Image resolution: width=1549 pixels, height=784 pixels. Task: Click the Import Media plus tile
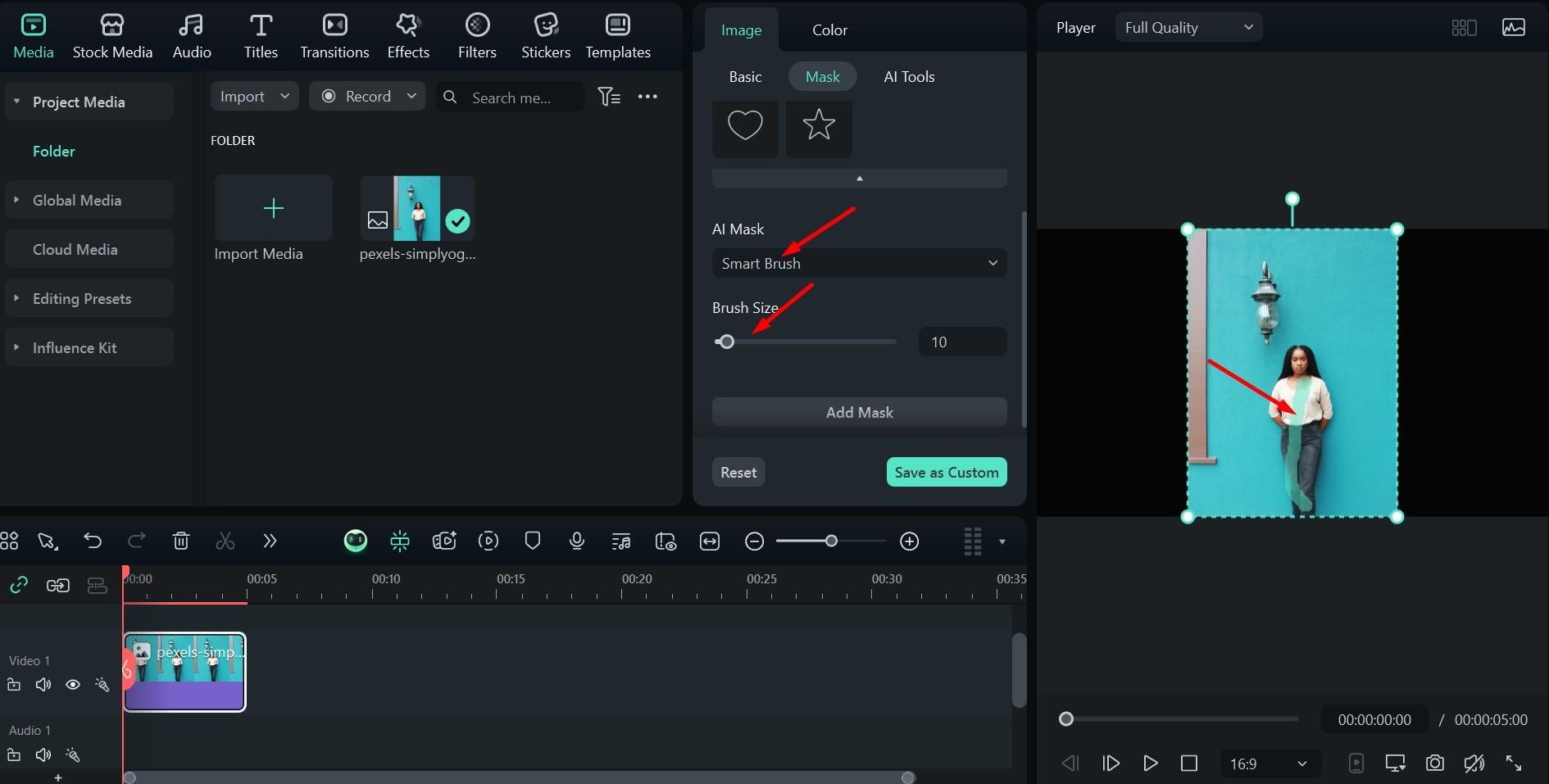point(274,207)
